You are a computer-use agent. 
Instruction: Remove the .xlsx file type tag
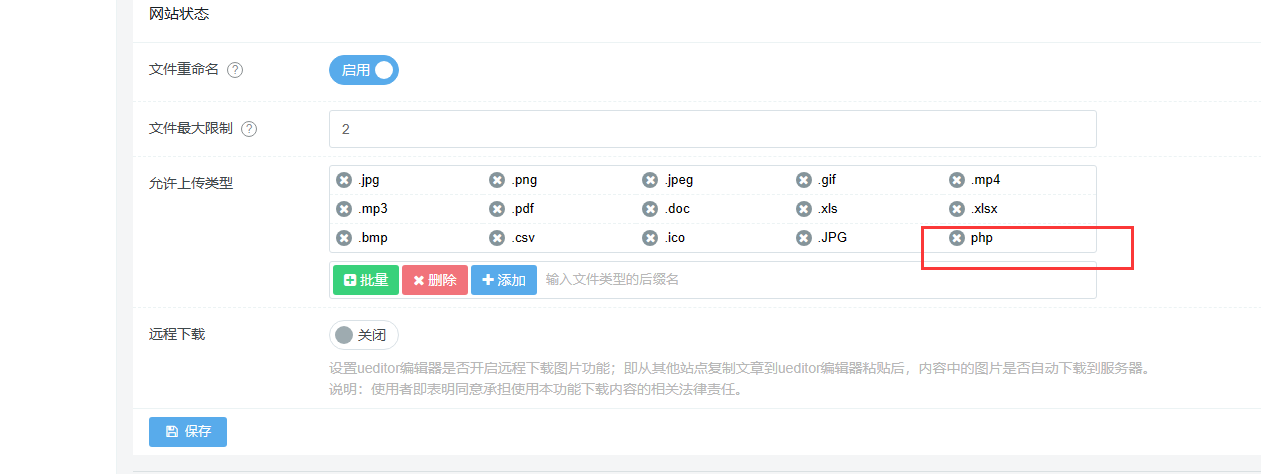point(956,209)
